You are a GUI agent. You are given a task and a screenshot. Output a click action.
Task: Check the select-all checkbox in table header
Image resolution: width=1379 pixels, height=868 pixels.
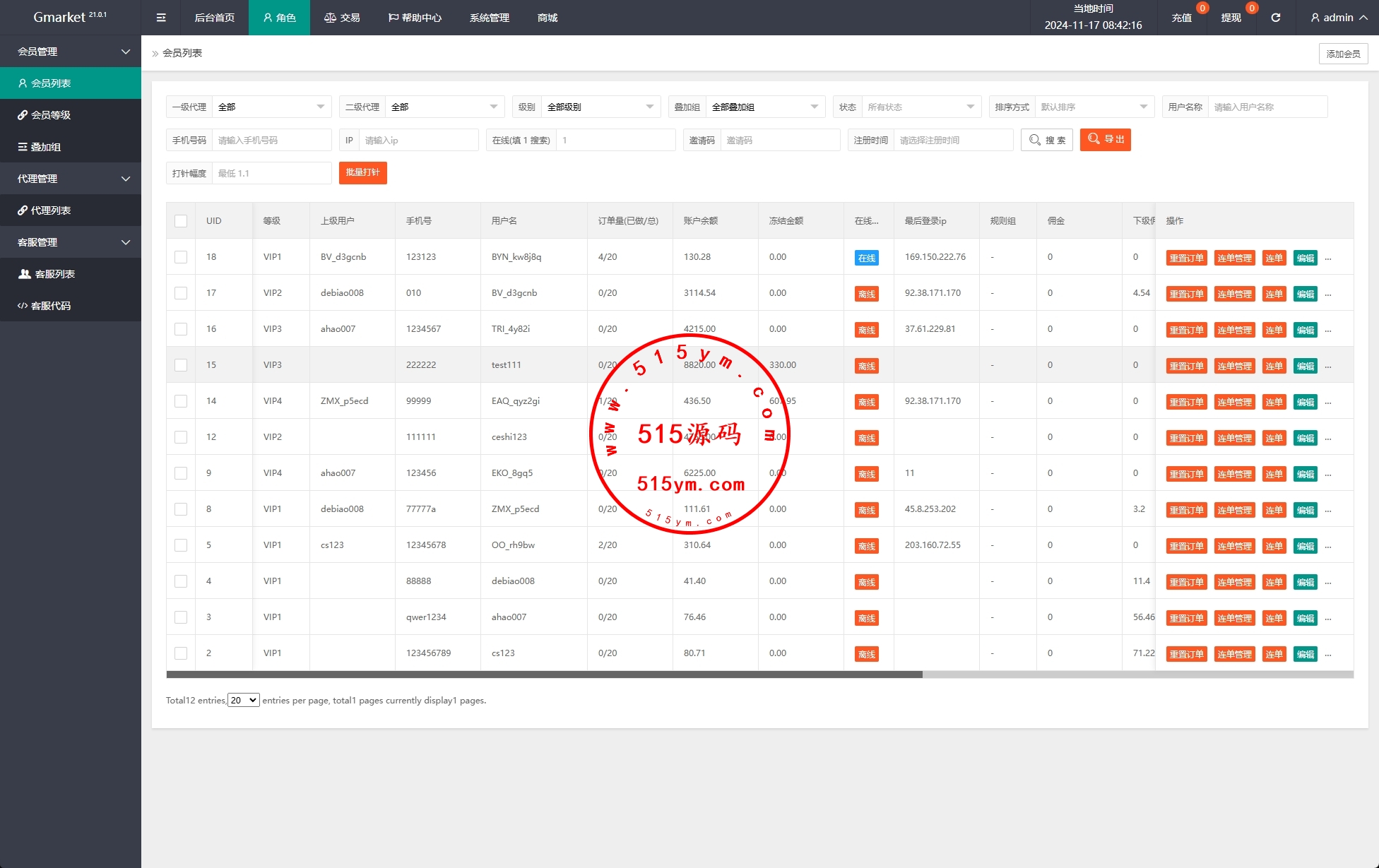pos(181,221)
